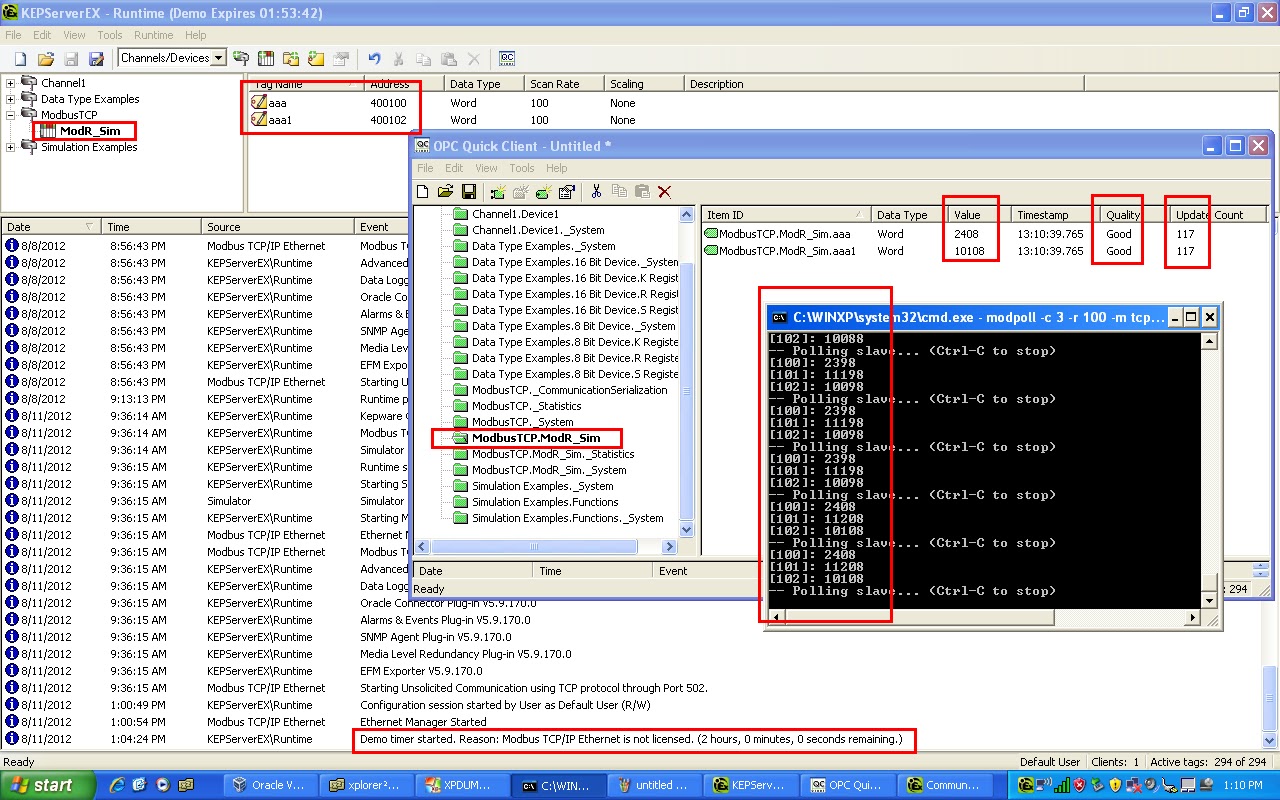Viewport: 1280px width, 800px height.
Task: Open the Tools menu in KEPServerEX
Action: tap(109, 34)
